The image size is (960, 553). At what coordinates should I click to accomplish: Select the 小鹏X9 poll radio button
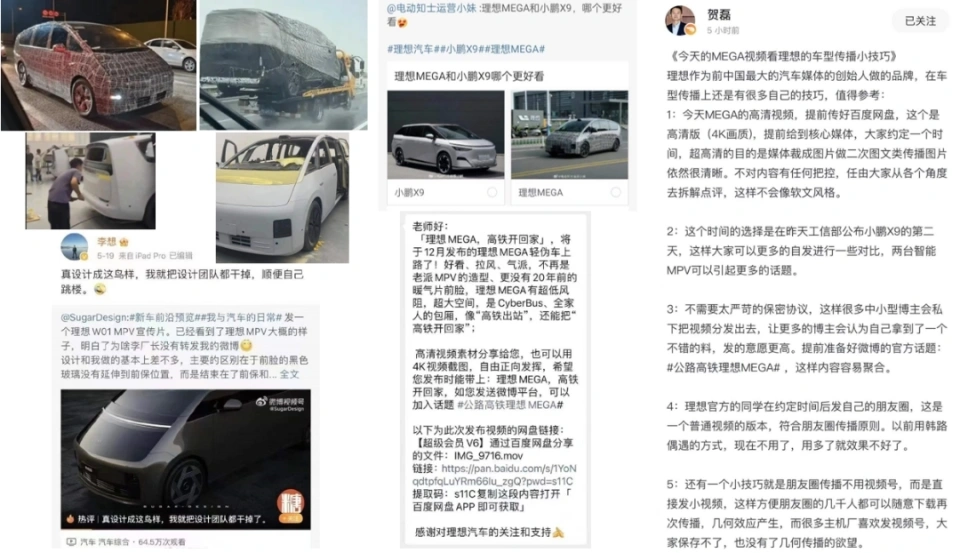point(492,192)
